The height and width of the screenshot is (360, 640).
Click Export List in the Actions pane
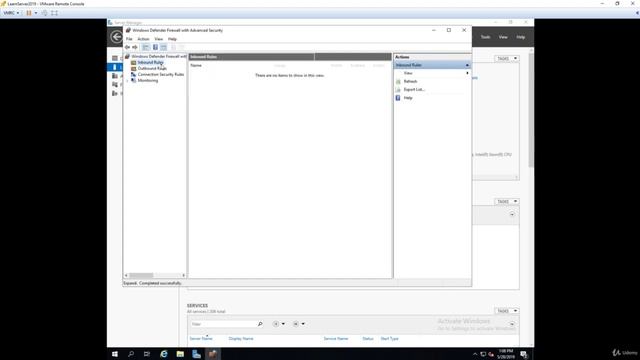(414, 90)
